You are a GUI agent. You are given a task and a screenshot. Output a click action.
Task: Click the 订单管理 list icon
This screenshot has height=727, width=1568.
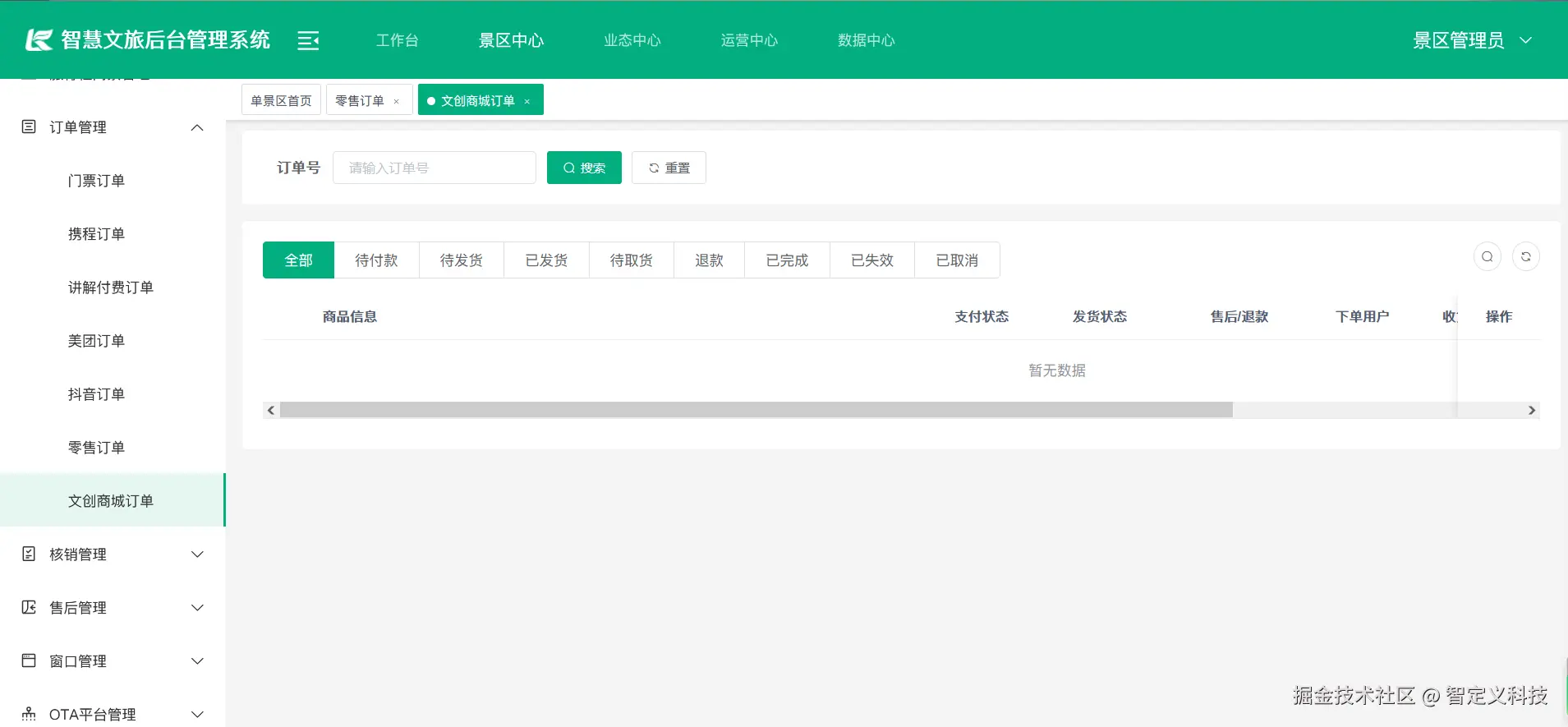[29, 127]
